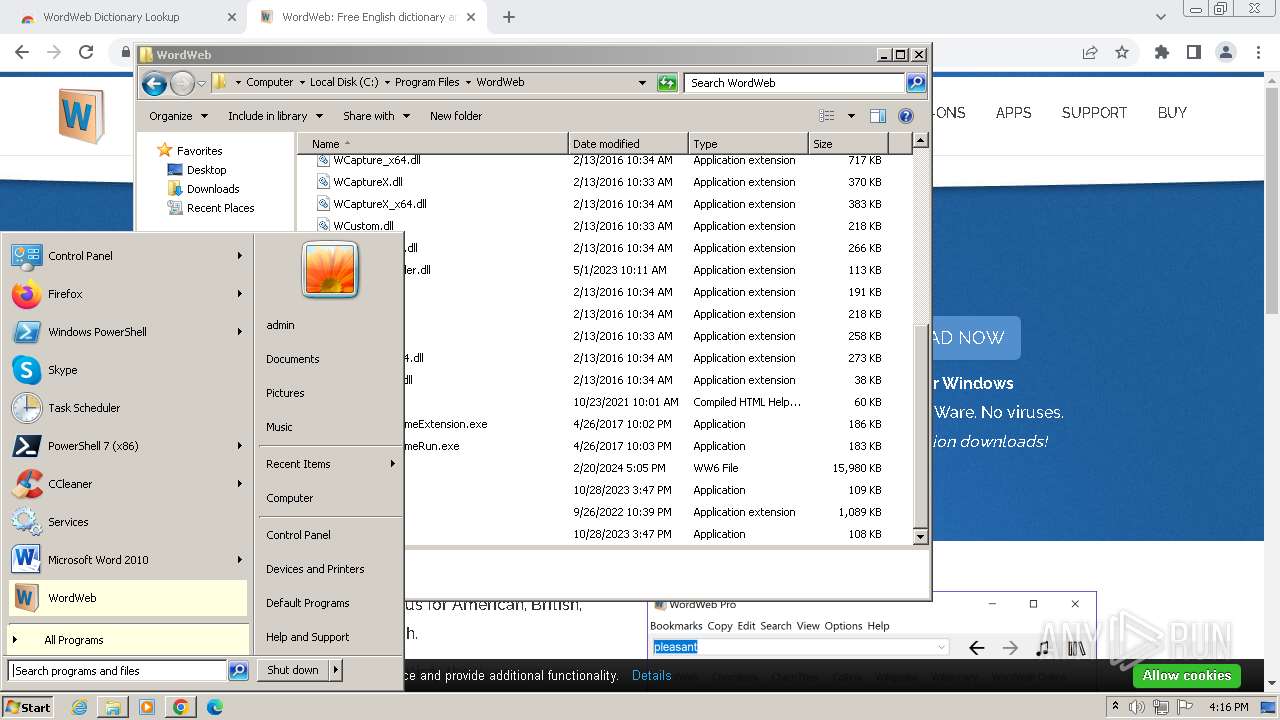Click the Explorer back arrow button
This screenshot has width=1280, height=720.
pyautogui.click(x=154, y=83)
